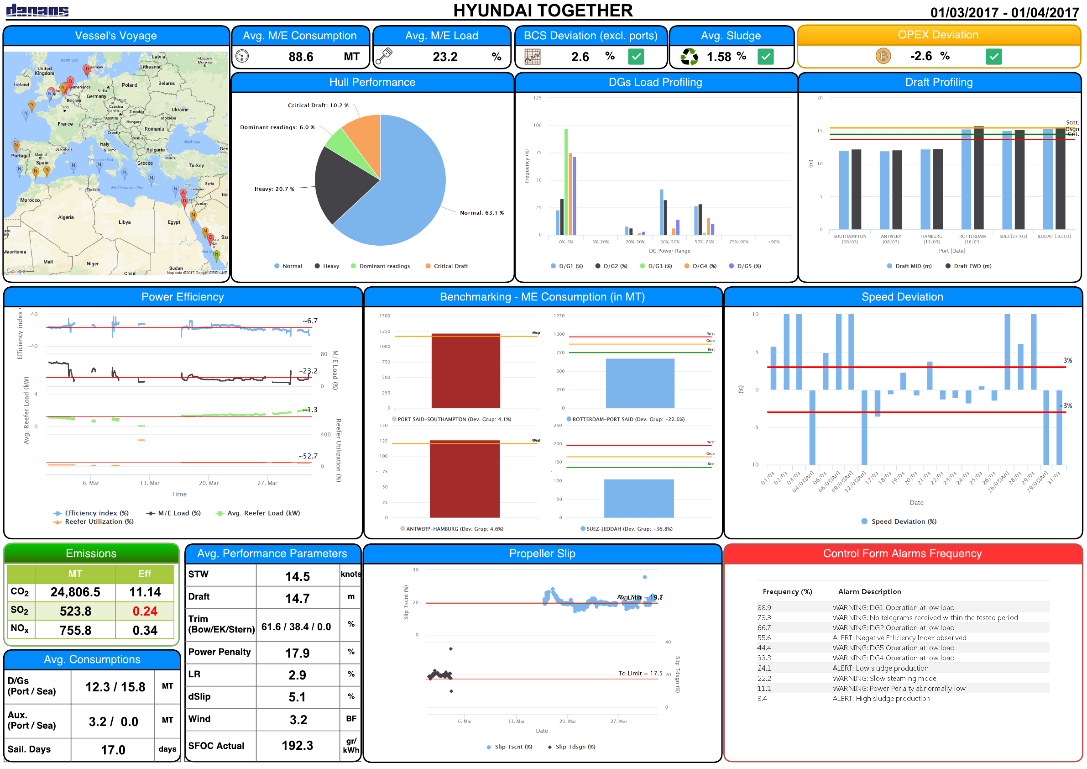
Task: Select the Power Efficiency panel header
Action: pyautogui.click(x=183, y=297)
